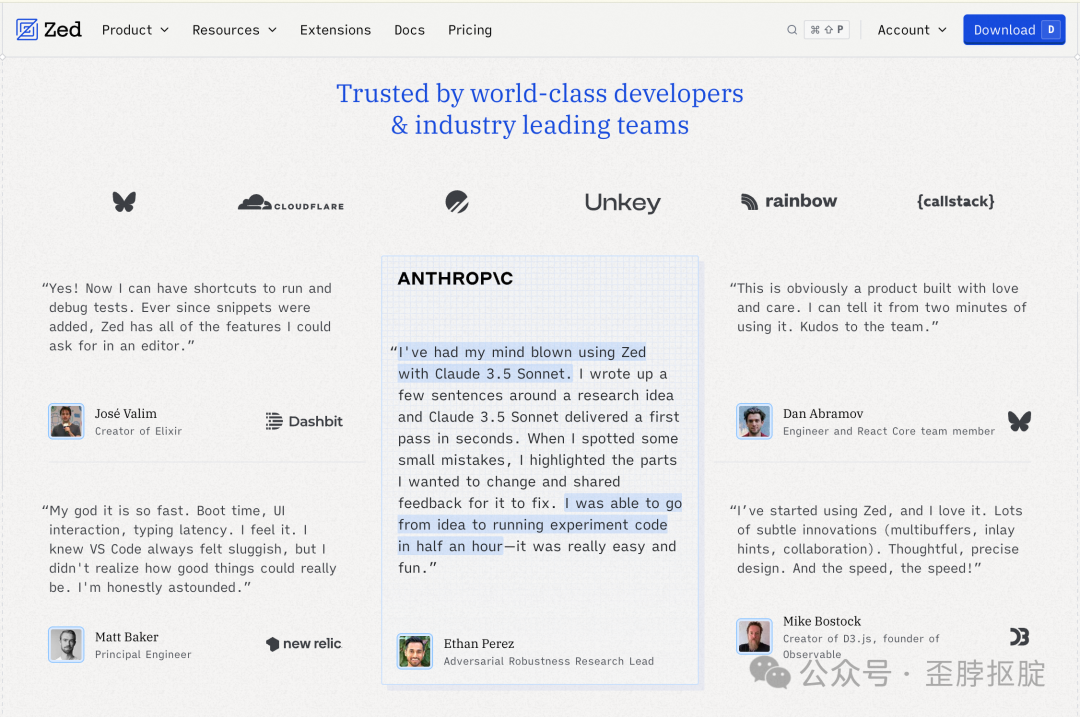Click the name 'José Valim'
The image size is (1080, 717).
(x=126, y=413)
